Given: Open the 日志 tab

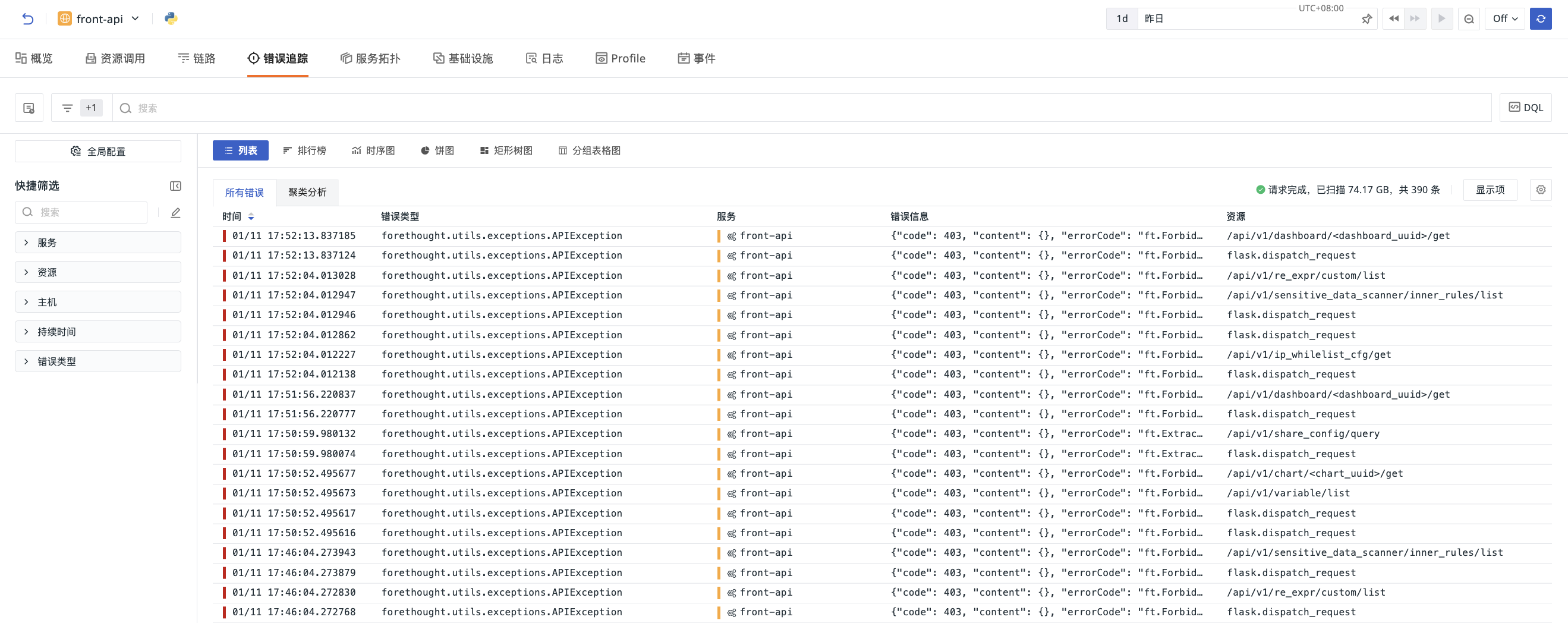Looking at the screenshot, I should (x=544, y=58).
